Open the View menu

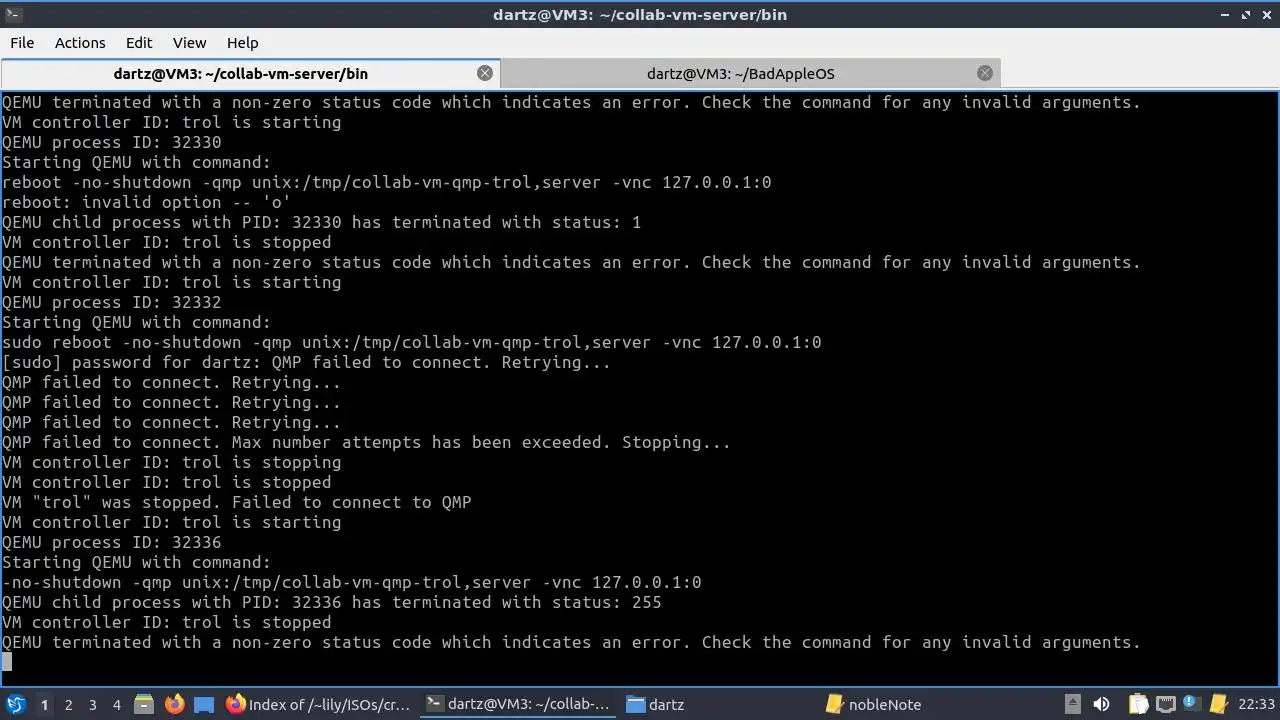(189, 43)
